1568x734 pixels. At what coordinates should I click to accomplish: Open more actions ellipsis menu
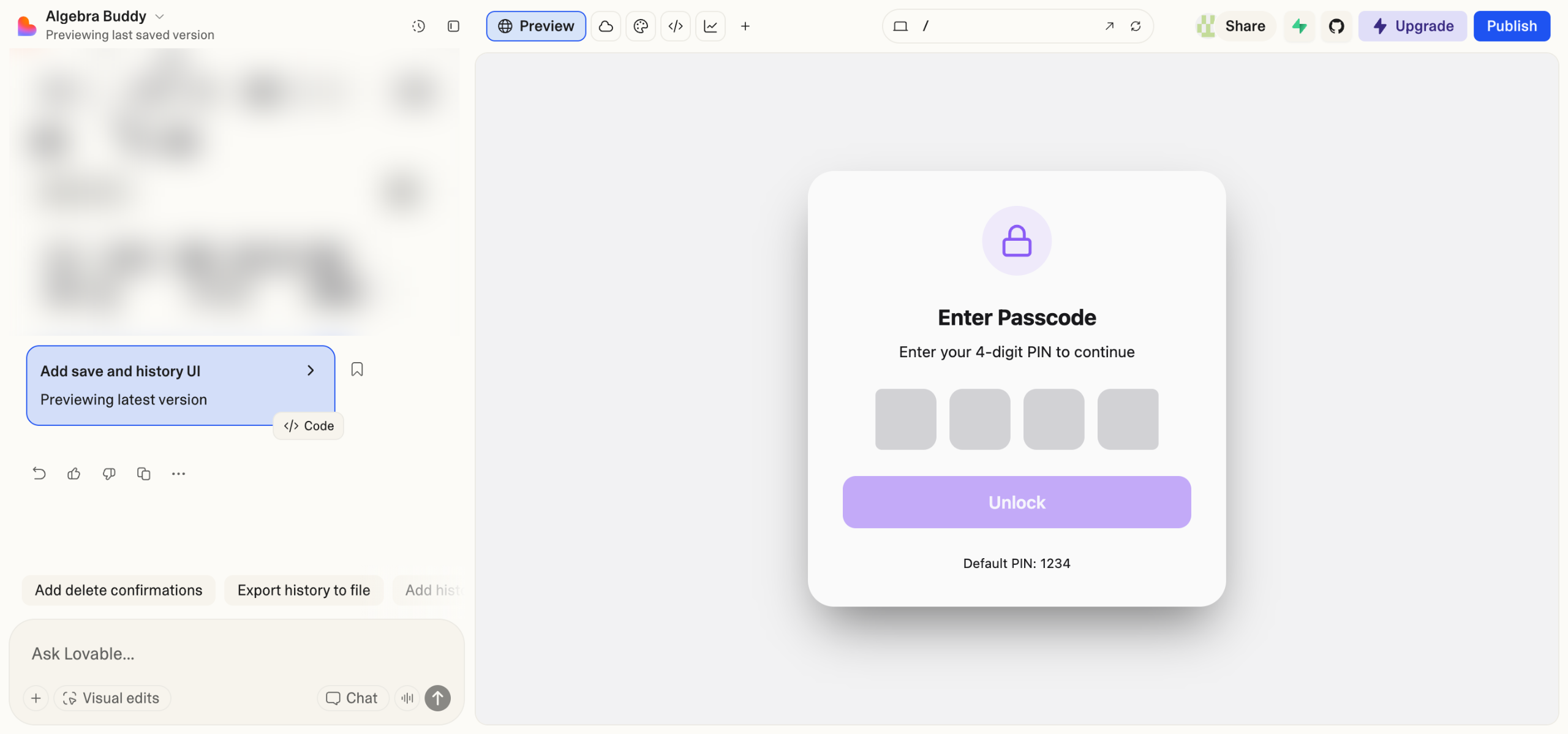pyautogui.click(x=178, y=474)
